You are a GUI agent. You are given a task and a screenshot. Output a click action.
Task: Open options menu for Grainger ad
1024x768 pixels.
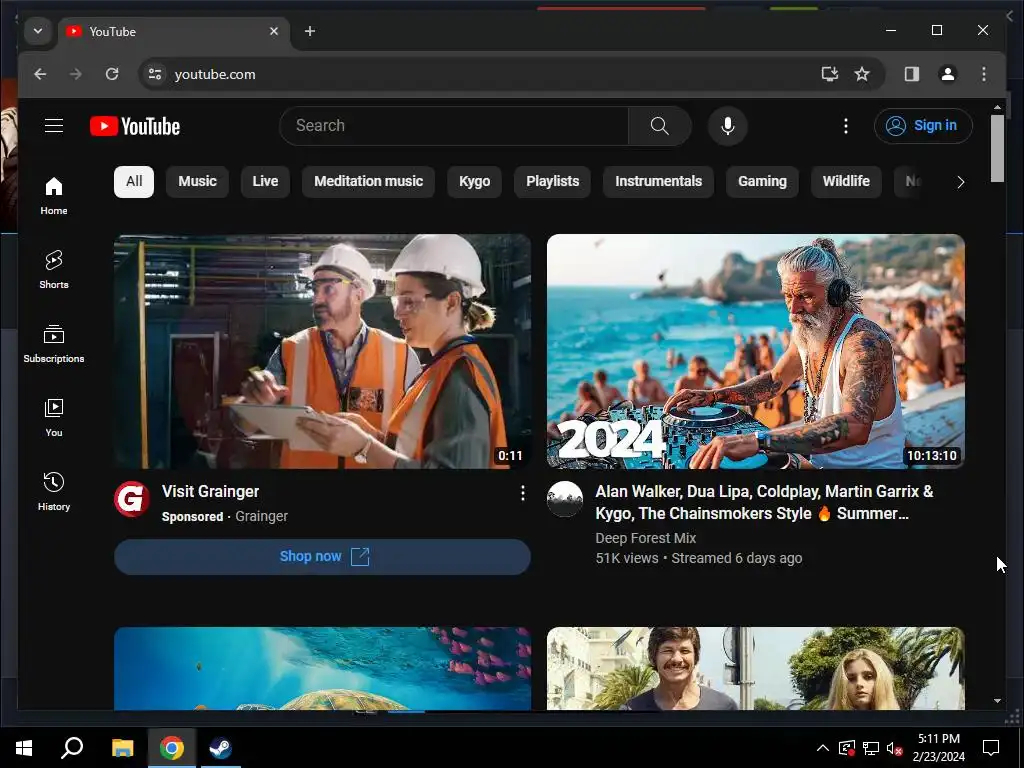click(x=522, y=493)
